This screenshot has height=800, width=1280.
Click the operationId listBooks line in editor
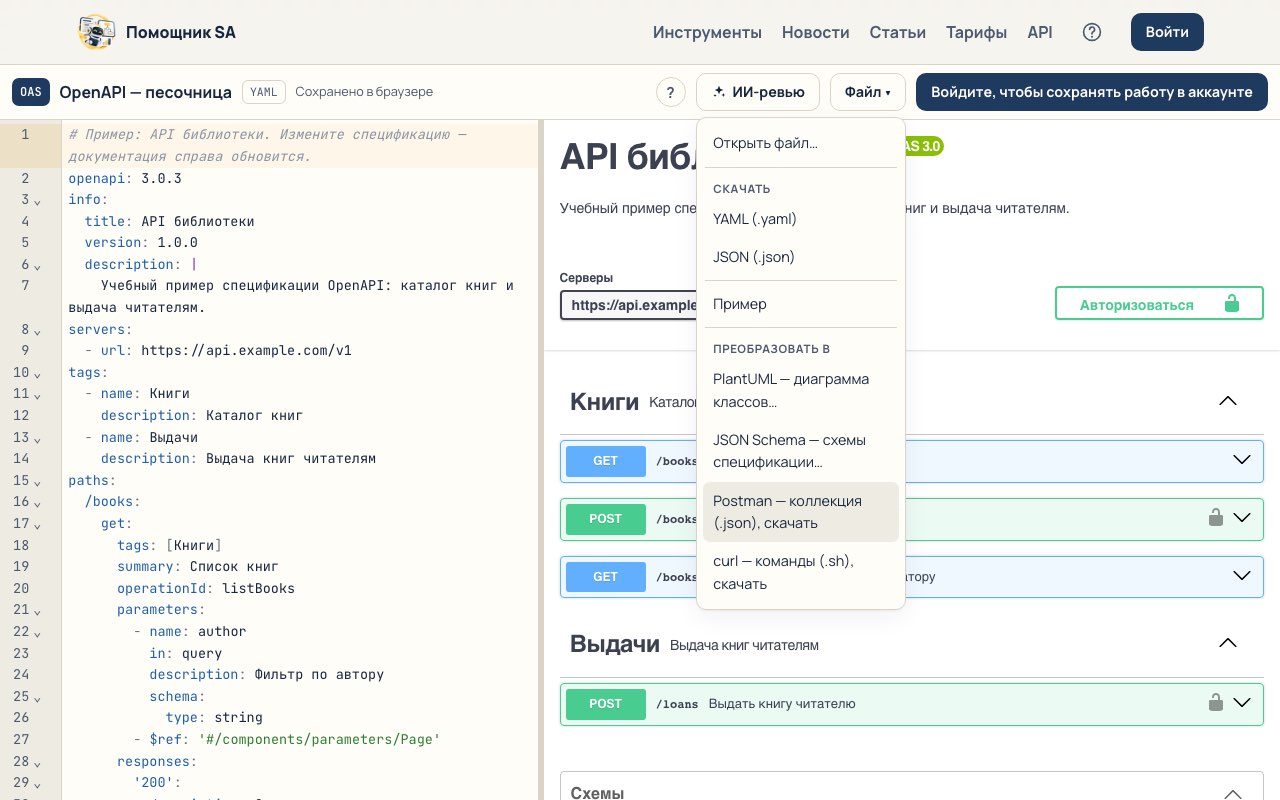click(206, 588)
